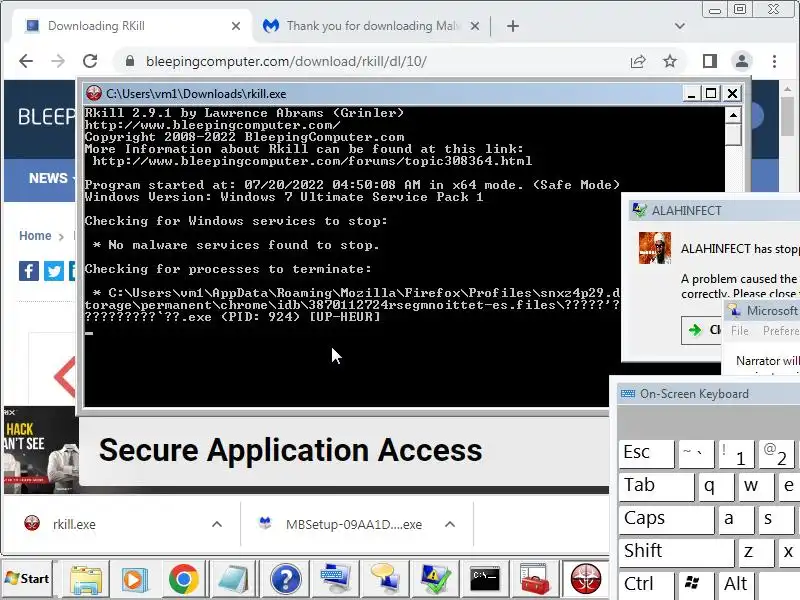Expand rkill.exe download options chevron
The width and height of the screenshot is (800, 600).
217,524
